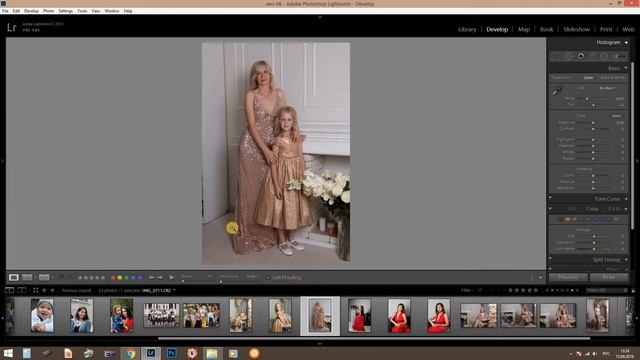Open the second window display icon
Viewport: 640px width, 360px height.
point(21,290)
